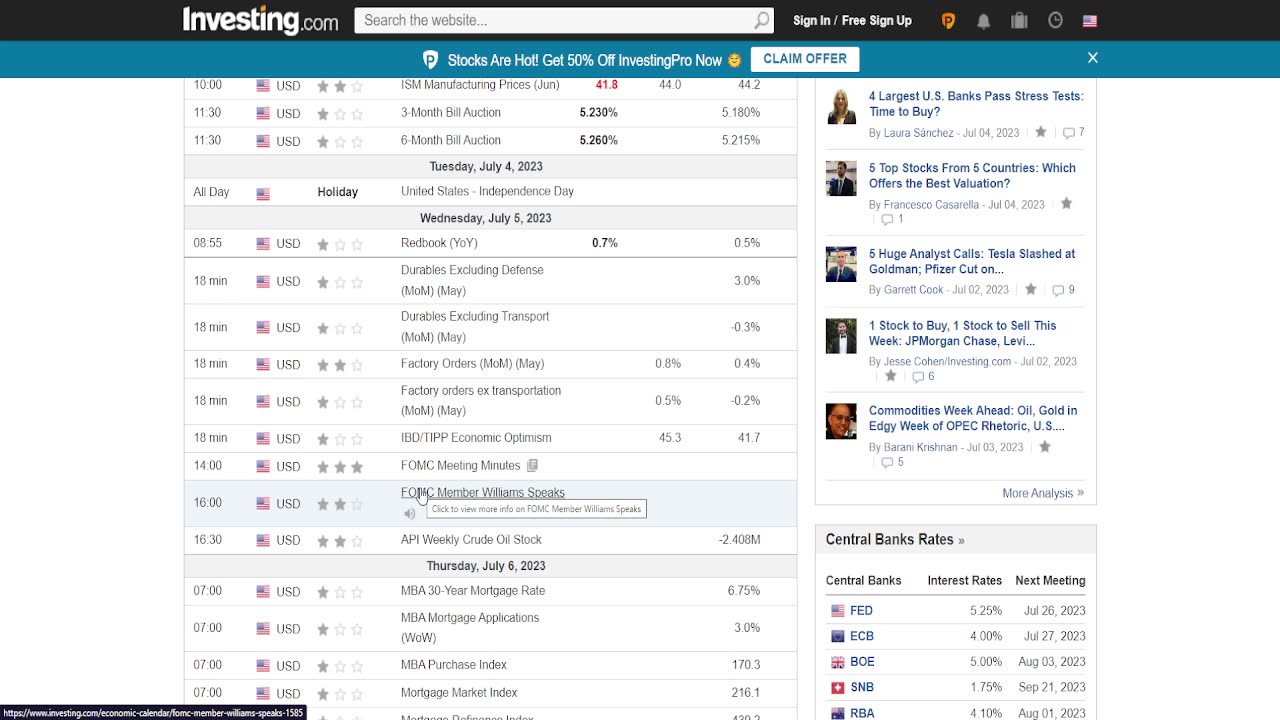
Task: Click the US flag in FOMC Meeting Minutes row
Action: coord(263,466)
